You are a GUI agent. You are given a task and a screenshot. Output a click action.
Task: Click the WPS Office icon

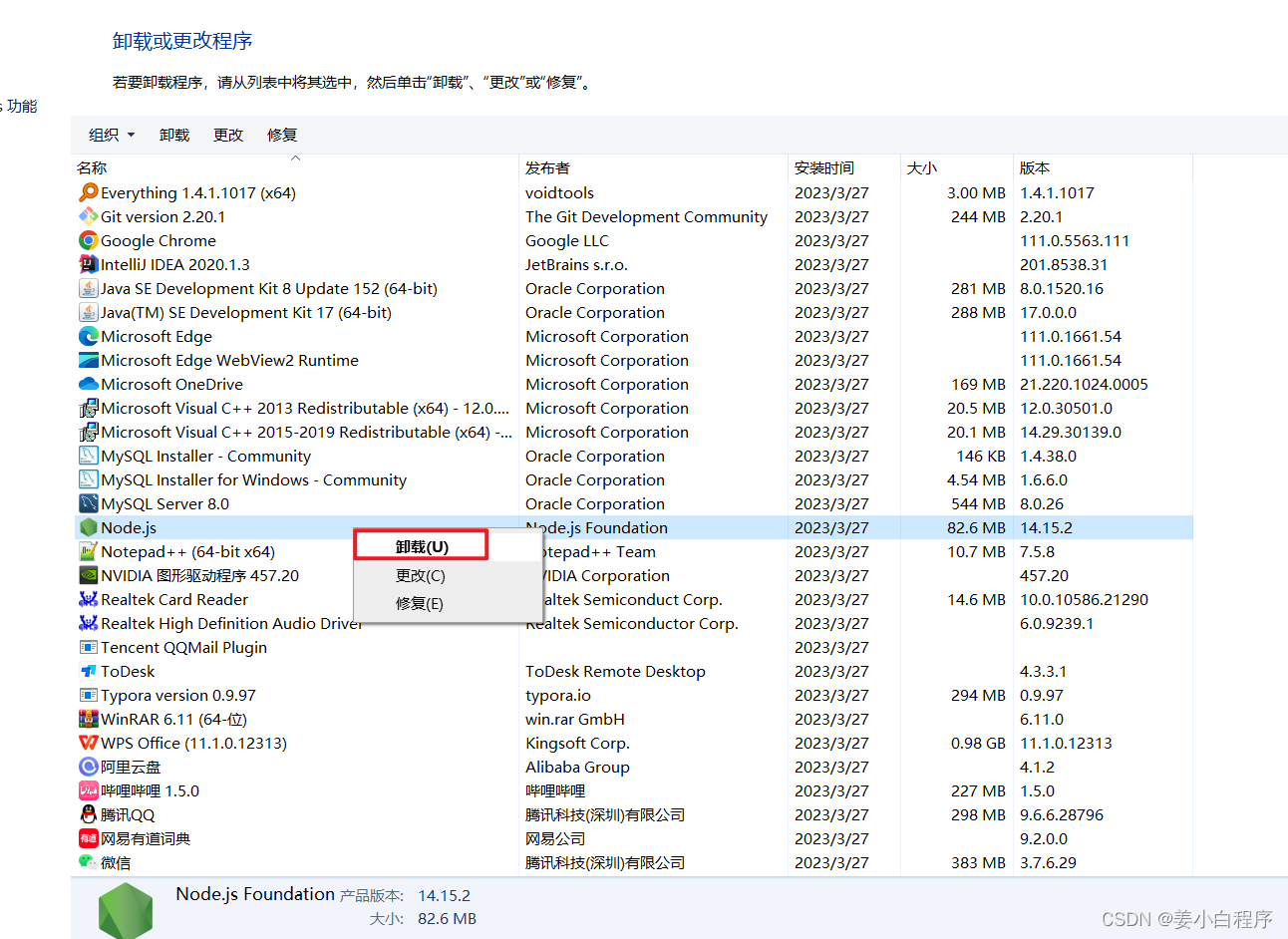point(89,743)
